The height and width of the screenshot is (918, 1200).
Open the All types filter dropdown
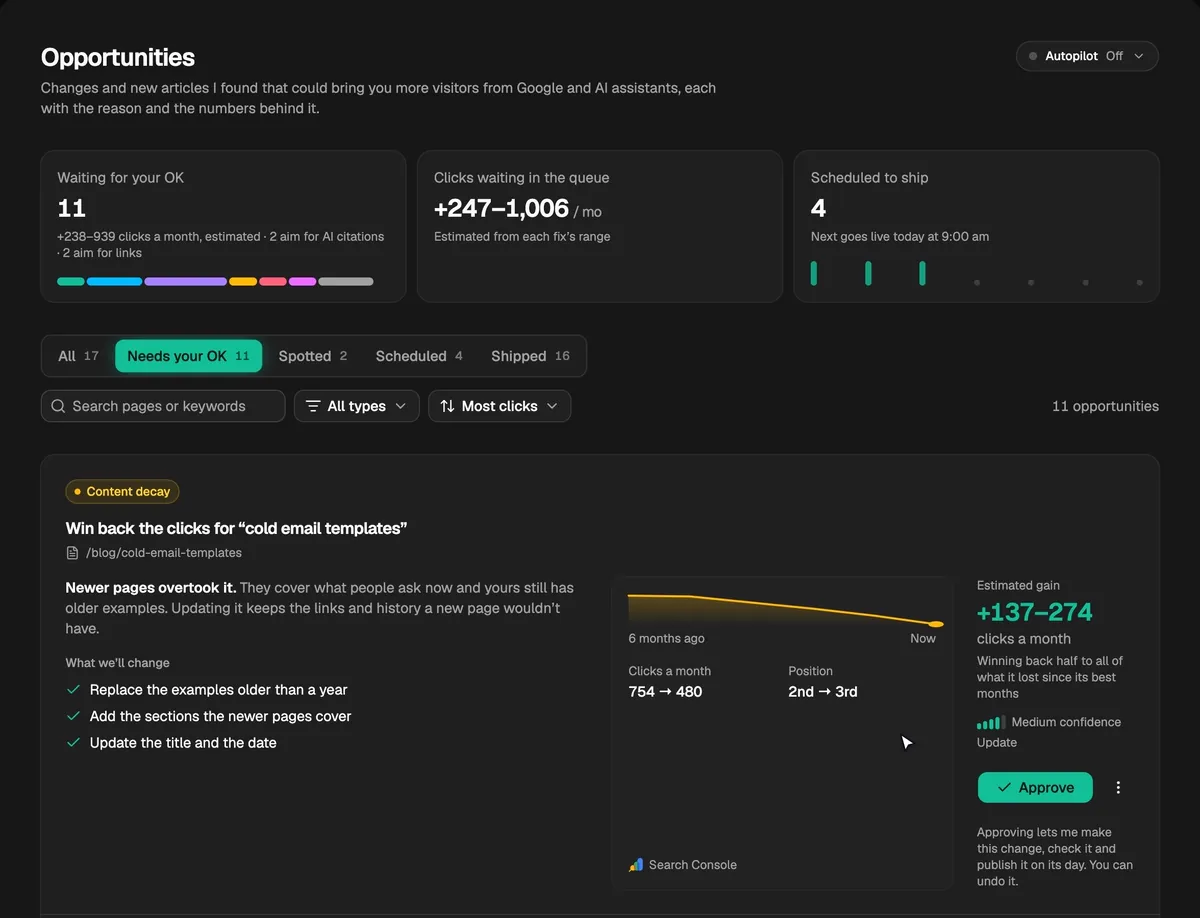356,406
